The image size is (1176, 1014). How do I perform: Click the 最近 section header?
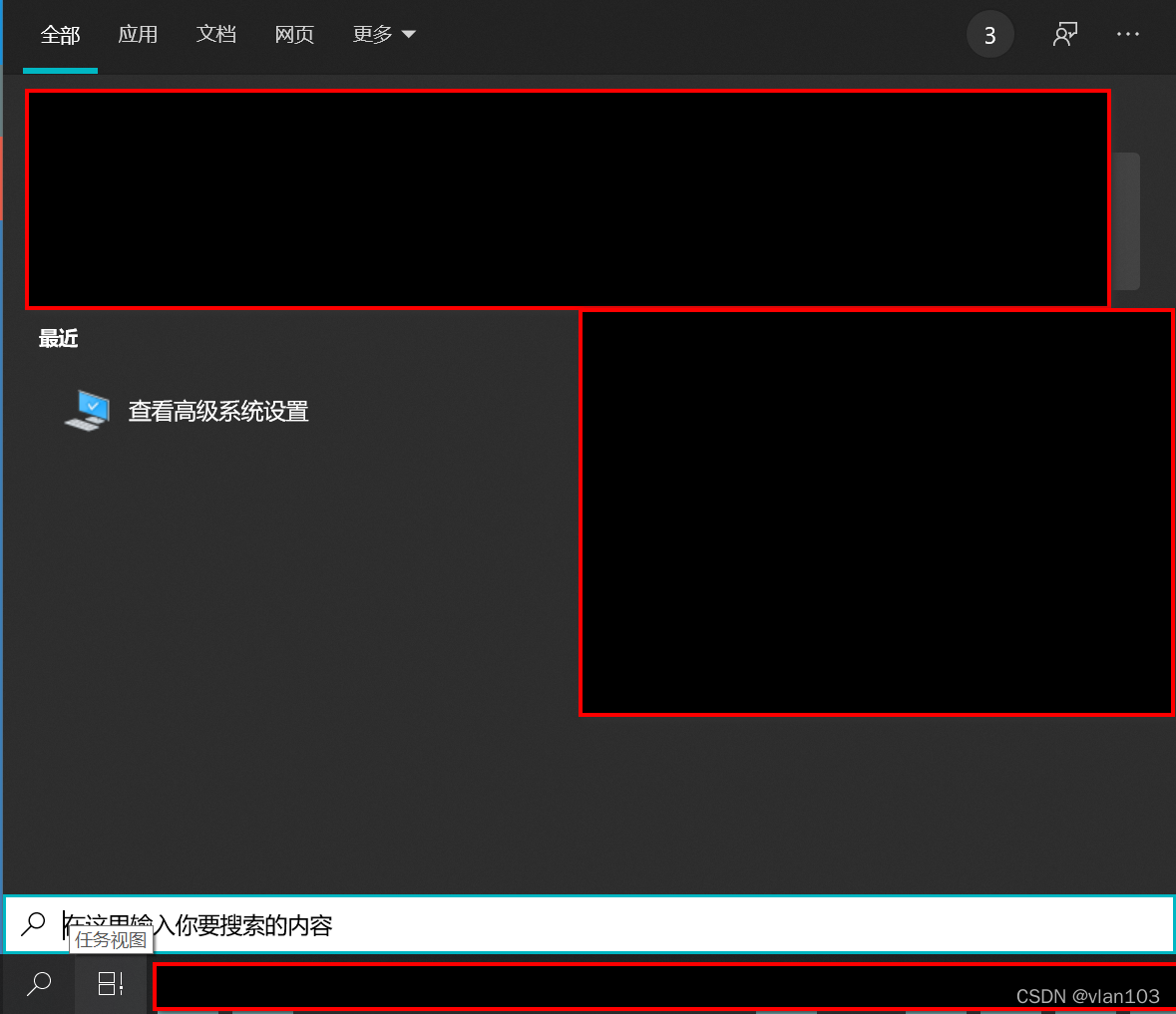coord(57,338)
